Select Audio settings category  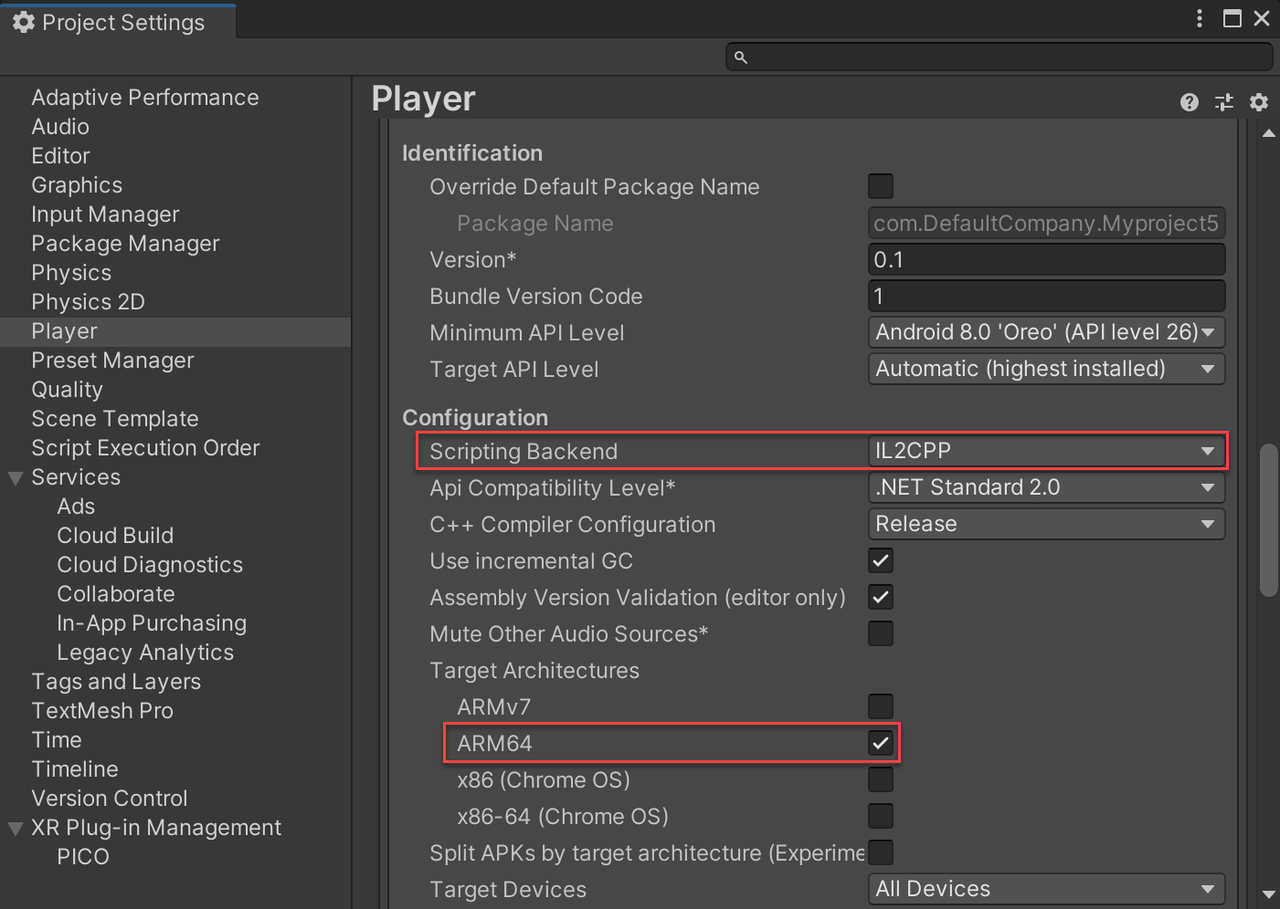pos(60,127)
